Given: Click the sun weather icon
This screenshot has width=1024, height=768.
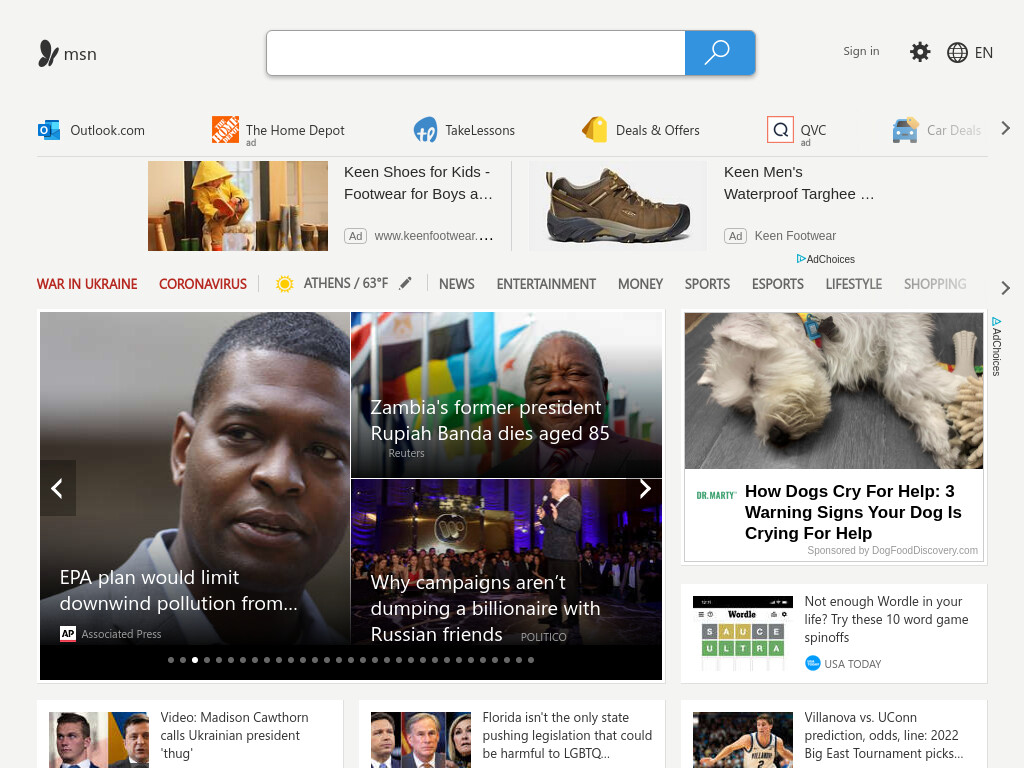Looking at the screenshot, I should pos(284,283).
